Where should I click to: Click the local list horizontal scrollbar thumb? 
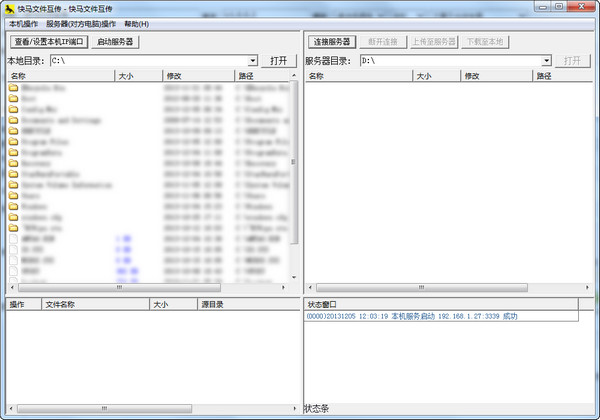pos(119,287)
